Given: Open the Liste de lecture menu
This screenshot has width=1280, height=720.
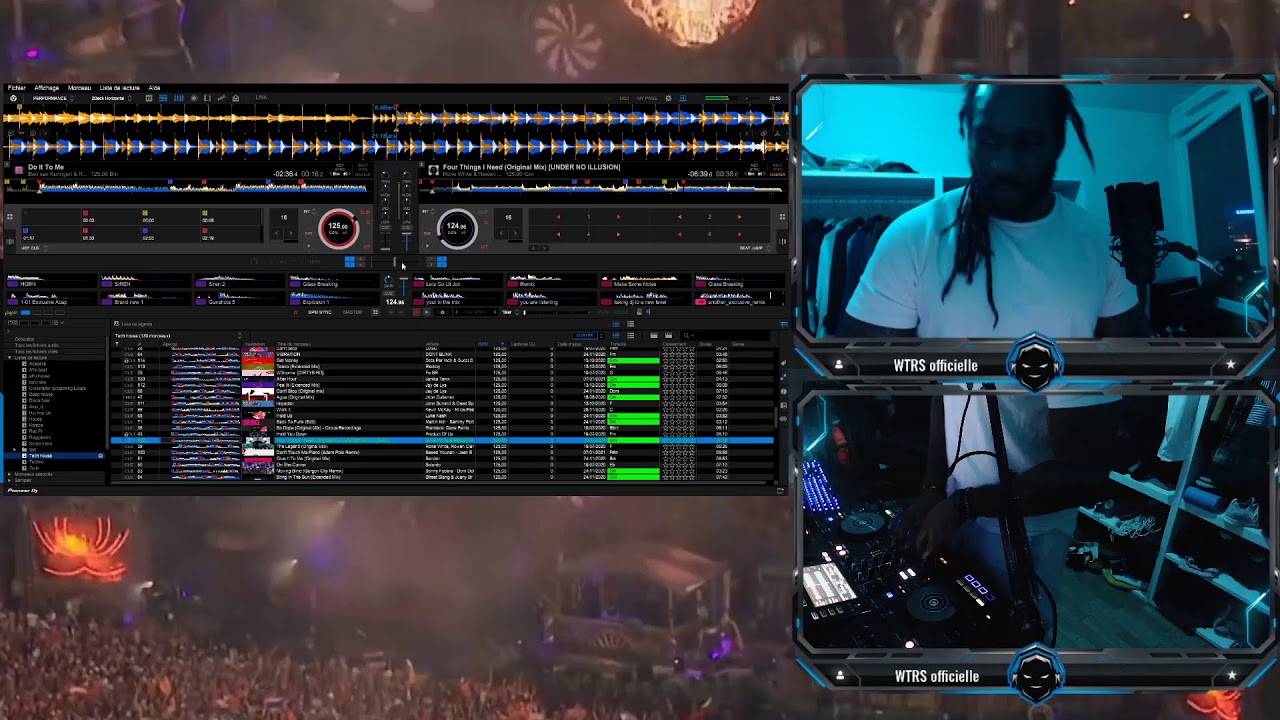Looking at the screenshot, I should [x=120, y=88].
